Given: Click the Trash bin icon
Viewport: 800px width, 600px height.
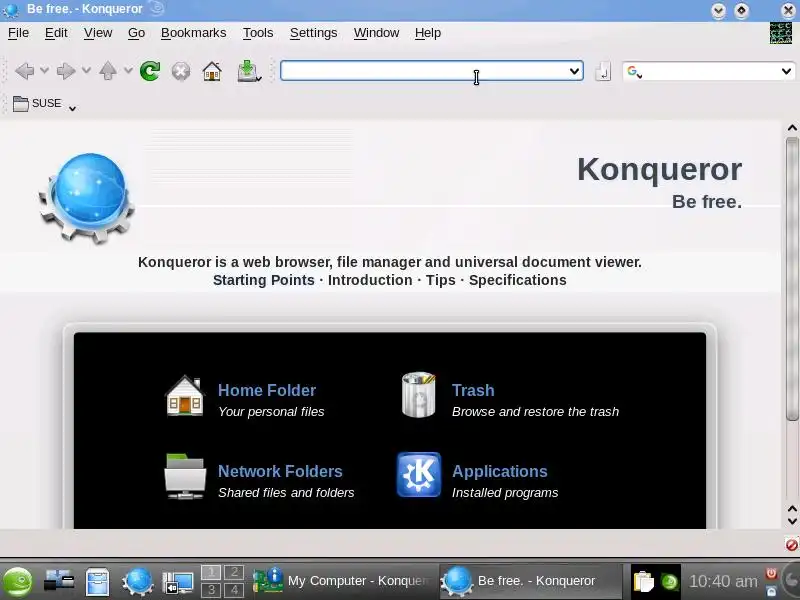Looking at the screenshot, I should [x=418, y=394].
